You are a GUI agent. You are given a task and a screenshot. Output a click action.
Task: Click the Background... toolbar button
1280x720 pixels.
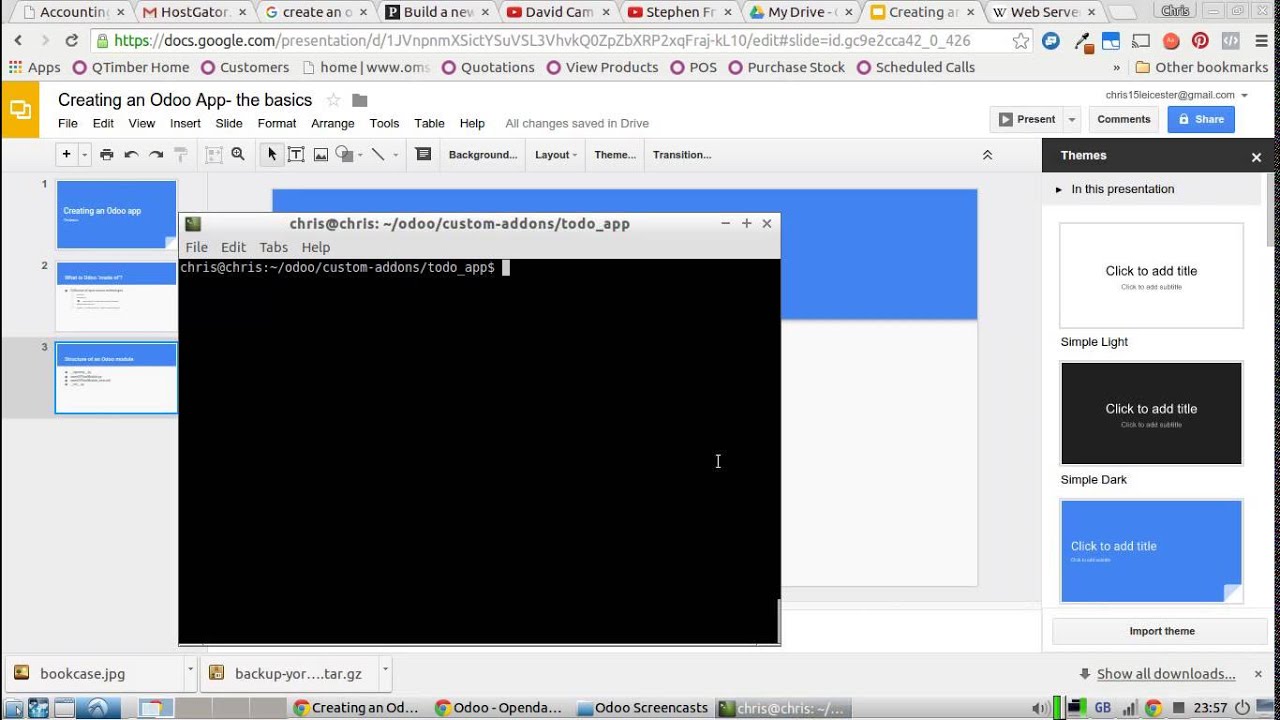click(x=483, y=155)
